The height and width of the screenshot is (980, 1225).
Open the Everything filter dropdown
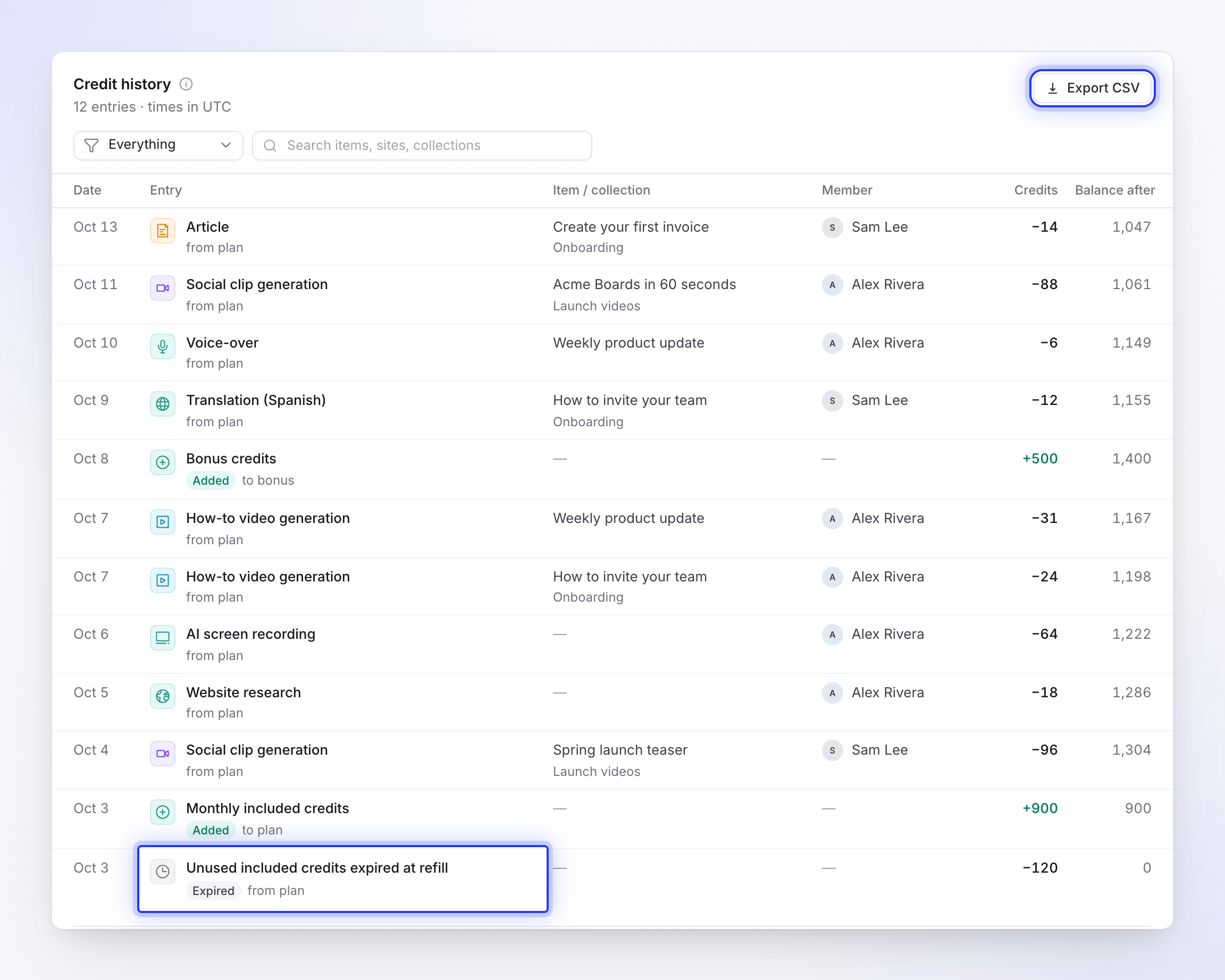coord(158,145)
